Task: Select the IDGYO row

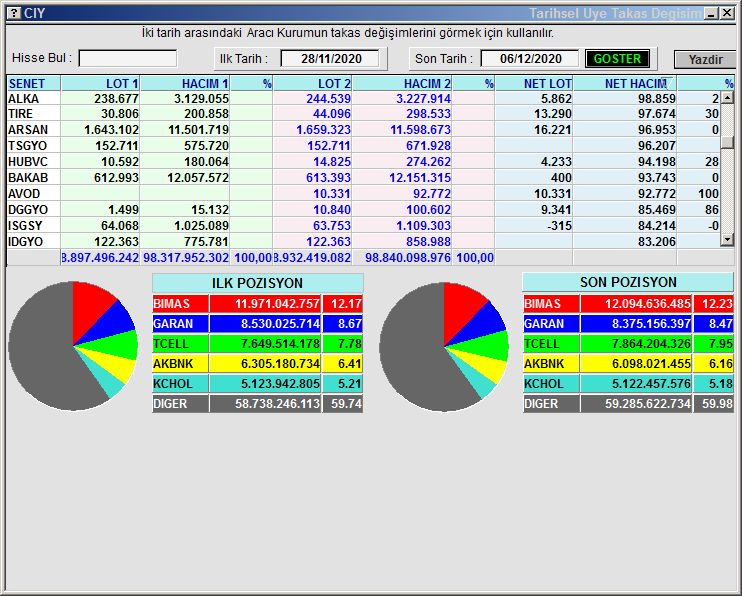Action: (x=363, y=241)
